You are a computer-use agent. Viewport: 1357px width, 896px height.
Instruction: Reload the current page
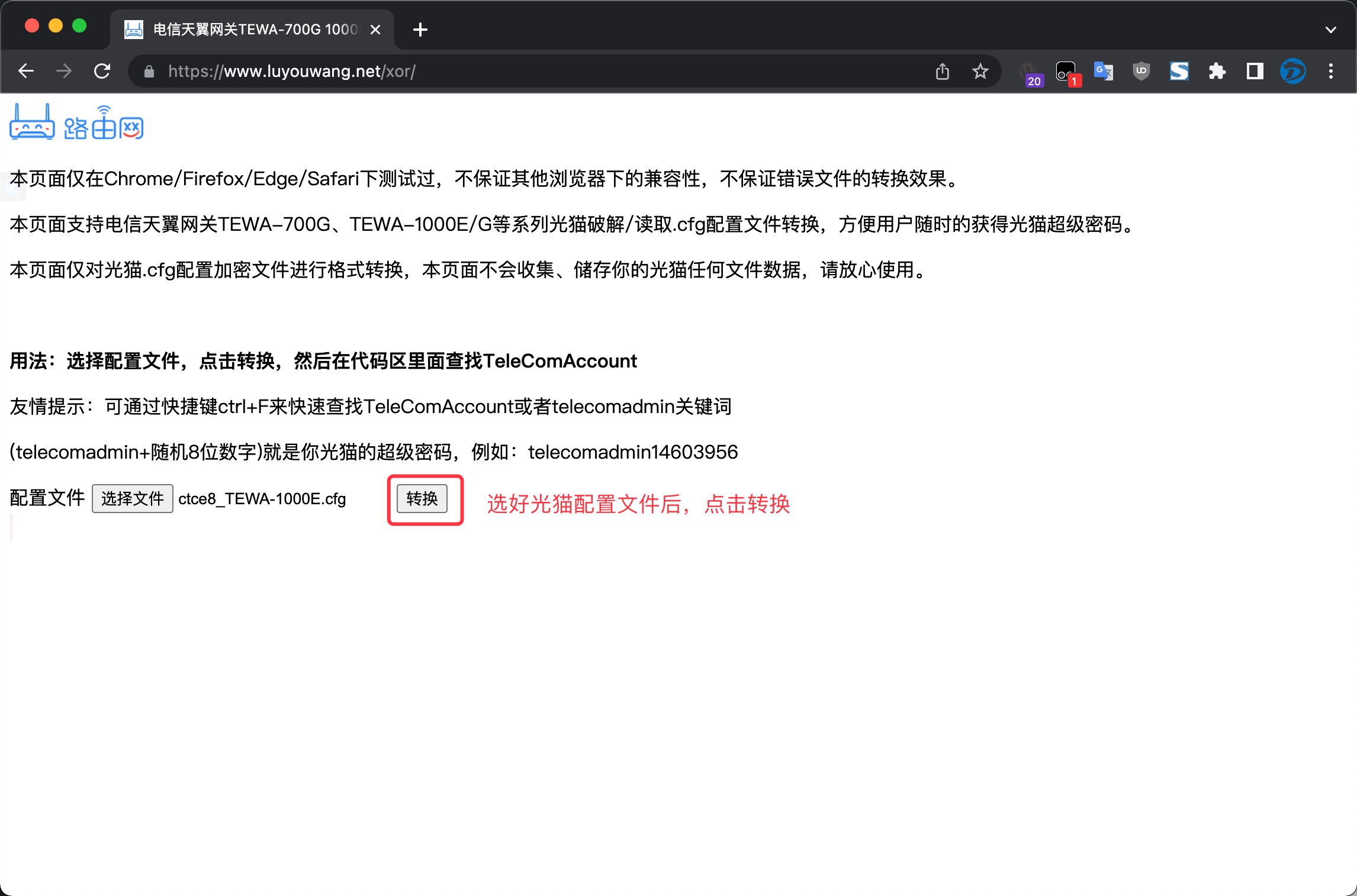[102, 72]
